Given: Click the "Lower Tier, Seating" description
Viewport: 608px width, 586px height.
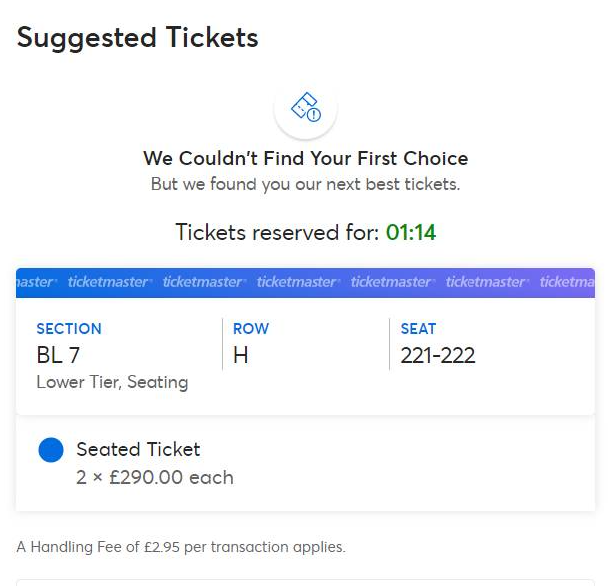Looking at the screenshot, I should tap(112, 382).
